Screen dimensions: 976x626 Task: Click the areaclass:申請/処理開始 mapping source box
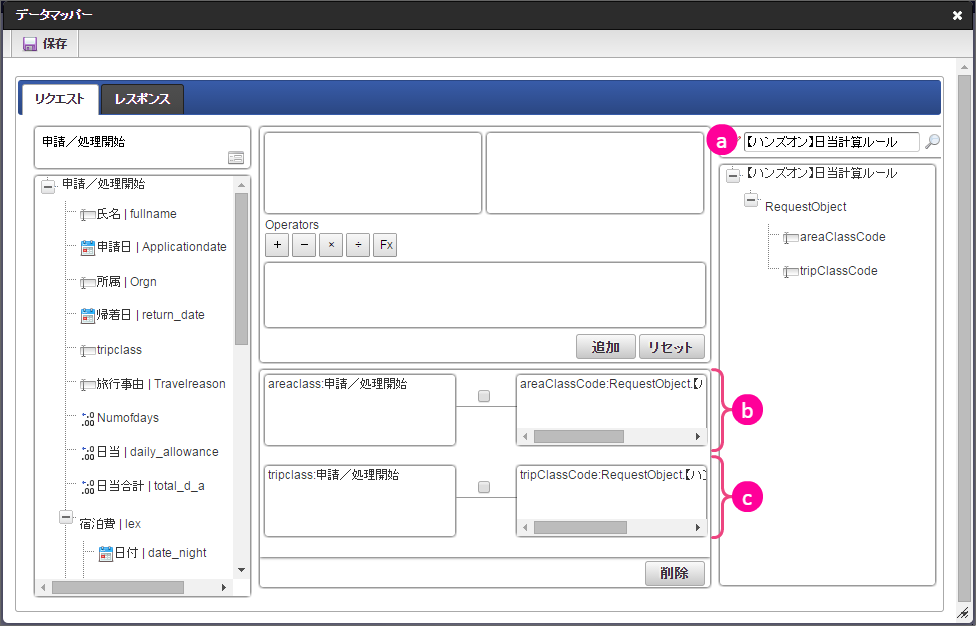(x=360, y=410)
